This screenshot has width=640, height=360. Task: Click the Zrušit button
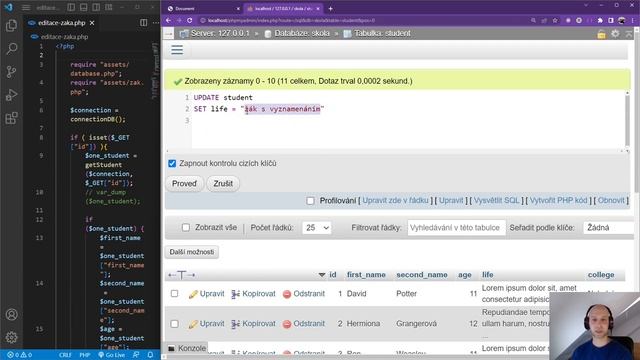pos(223,184)
